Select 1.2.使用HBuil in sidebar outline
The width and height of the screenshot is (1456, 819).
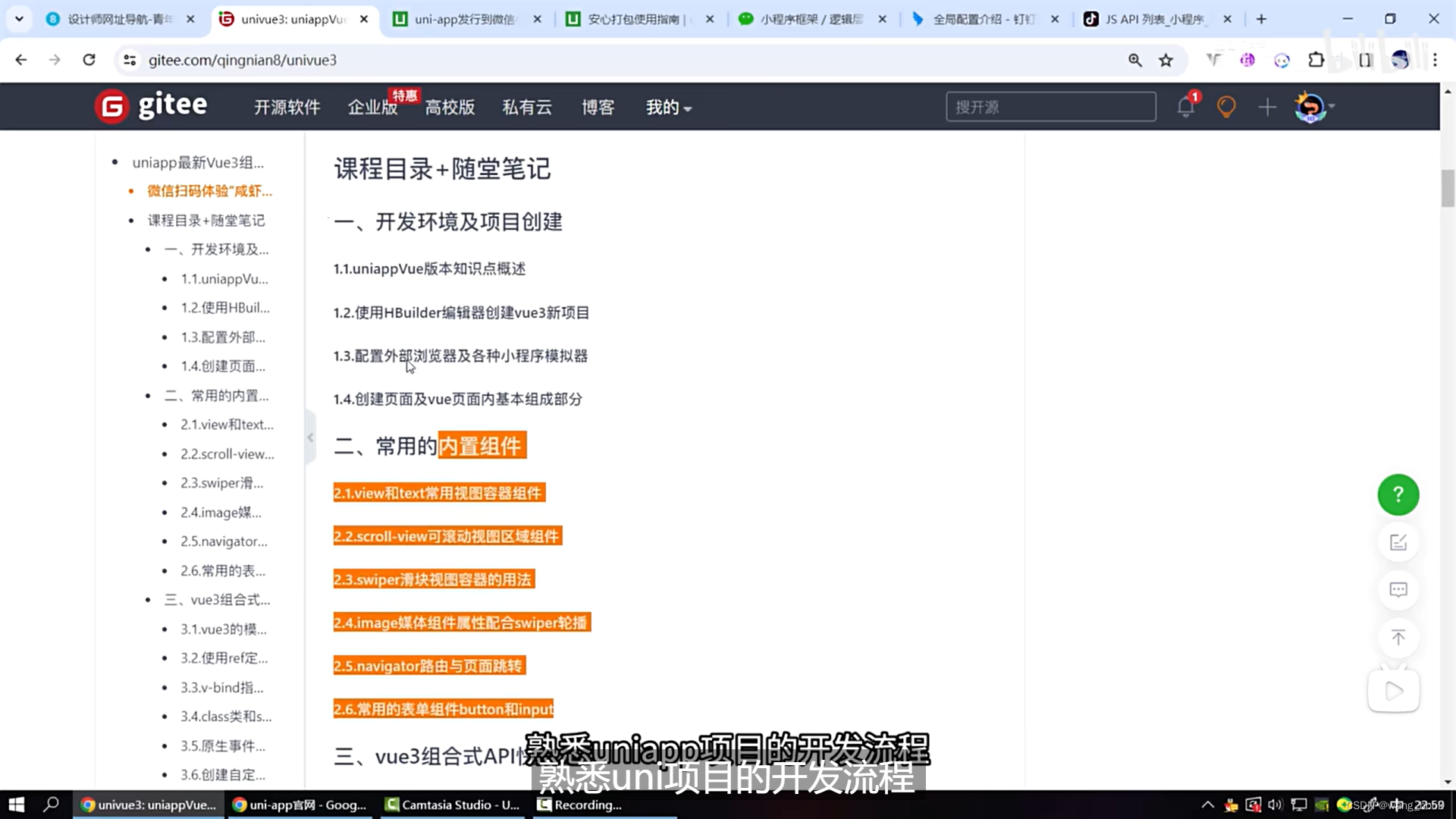(x=224, y=308)
